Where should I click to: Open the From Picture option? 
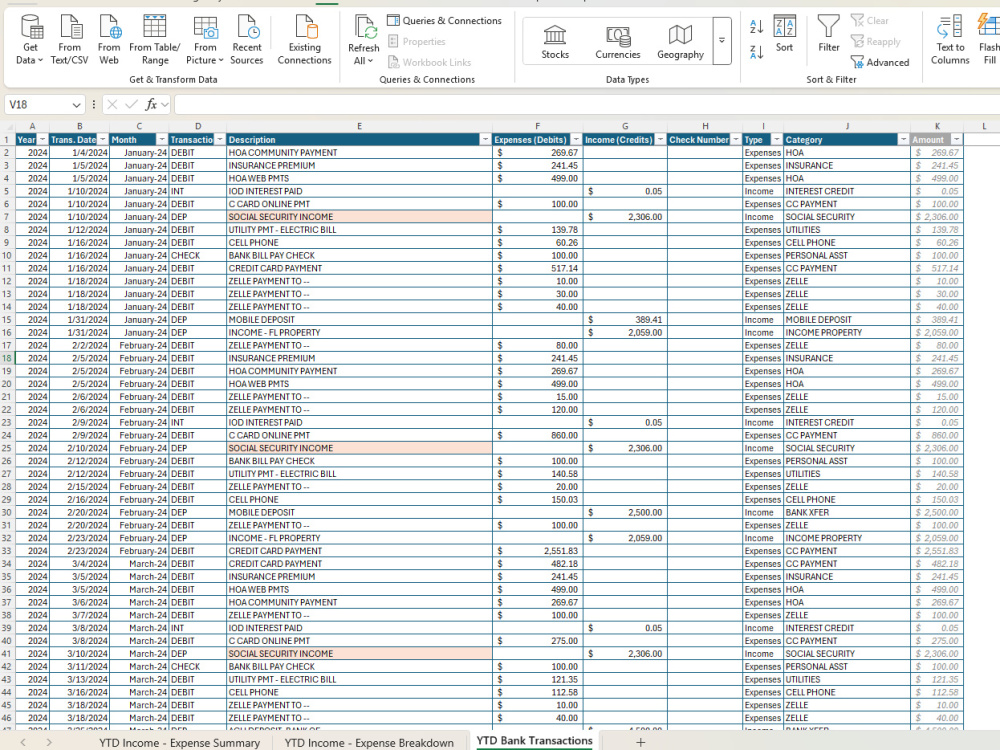tap(205, 40)
